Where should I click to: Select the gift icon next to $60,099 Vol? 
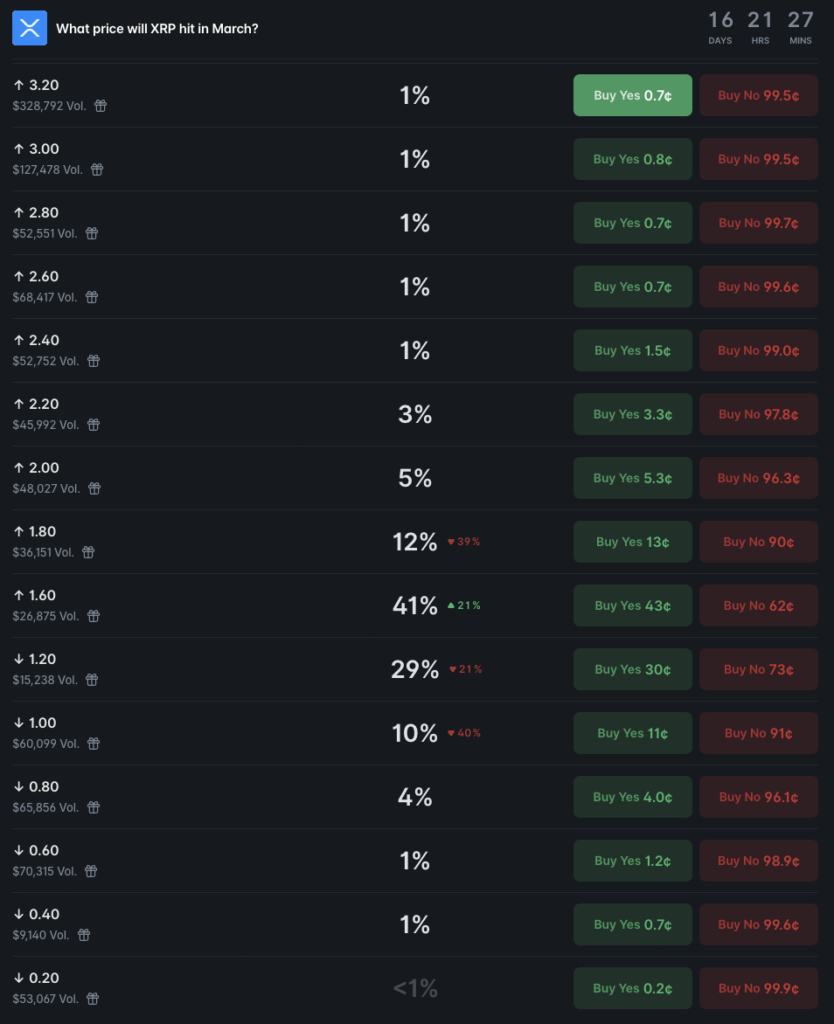(x=92, y=745)
